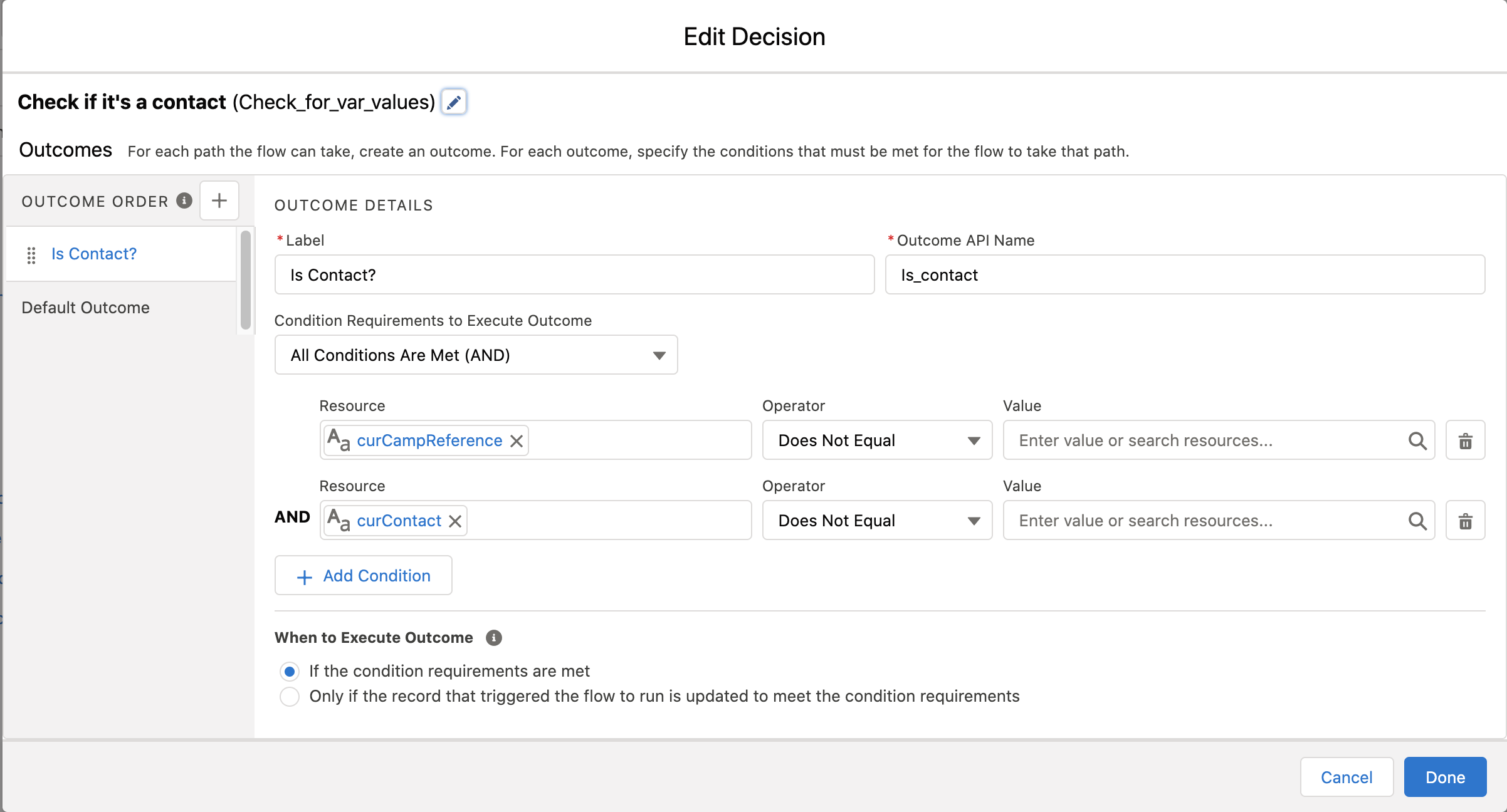
Task: Edit the decision label with pencil icon
Action: [x=454, y=101]
